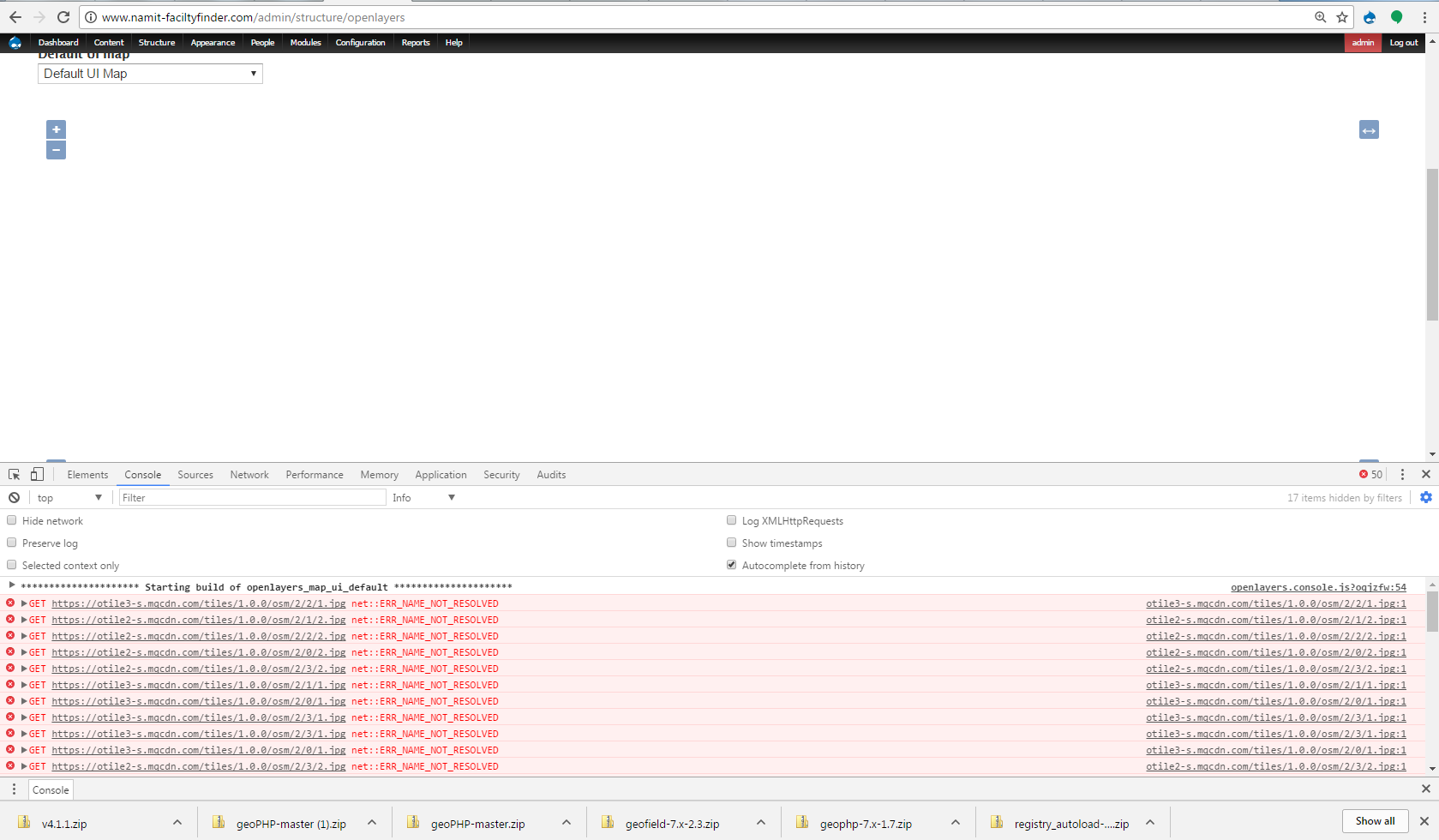Open console settings gear icon
The image size is (1439, 840).
[x=1425, y=498]
